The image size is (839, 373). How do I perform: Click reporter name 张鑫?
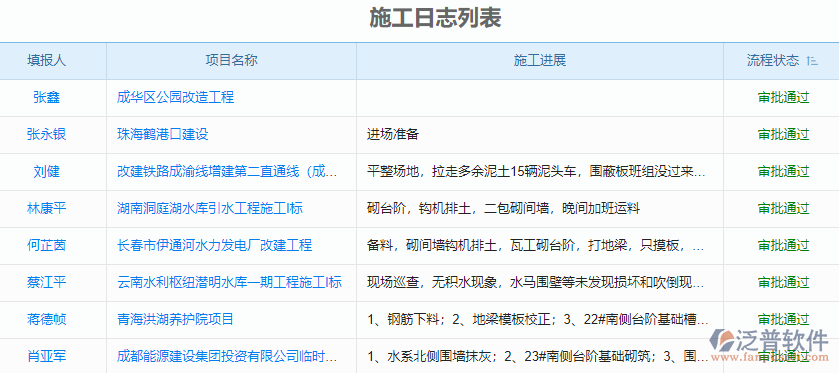point(47,97)
